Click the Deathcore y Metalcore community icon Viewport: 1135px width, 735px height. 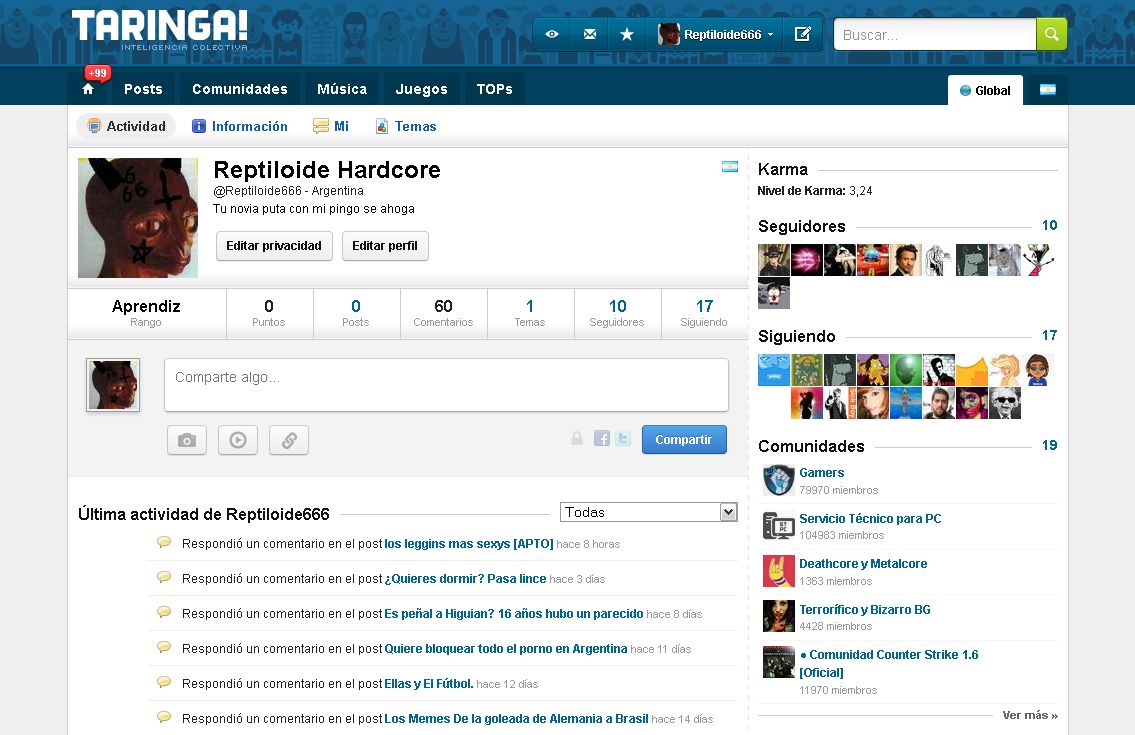point(779,571)
